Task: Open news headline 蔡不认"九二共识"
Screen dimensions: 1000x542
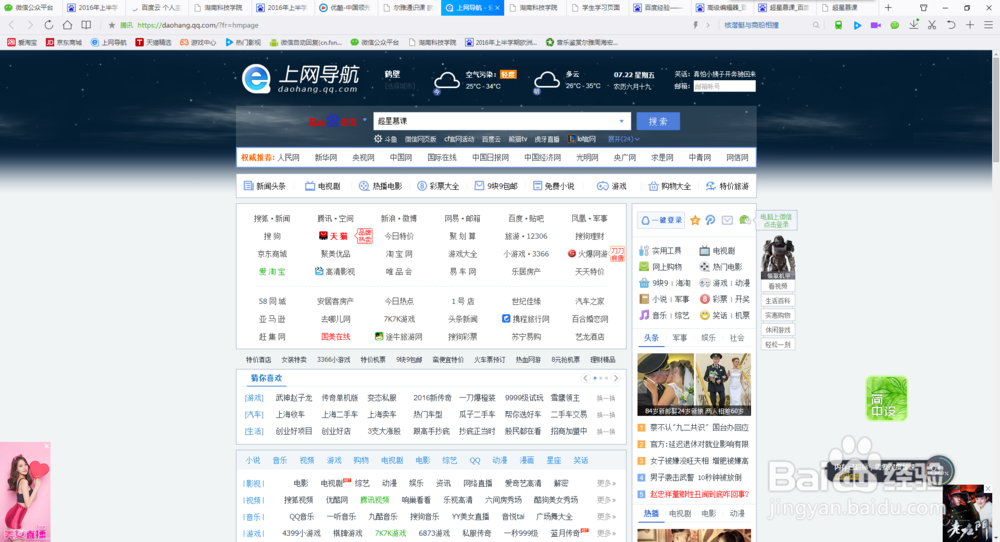Action: click(699, 428)
